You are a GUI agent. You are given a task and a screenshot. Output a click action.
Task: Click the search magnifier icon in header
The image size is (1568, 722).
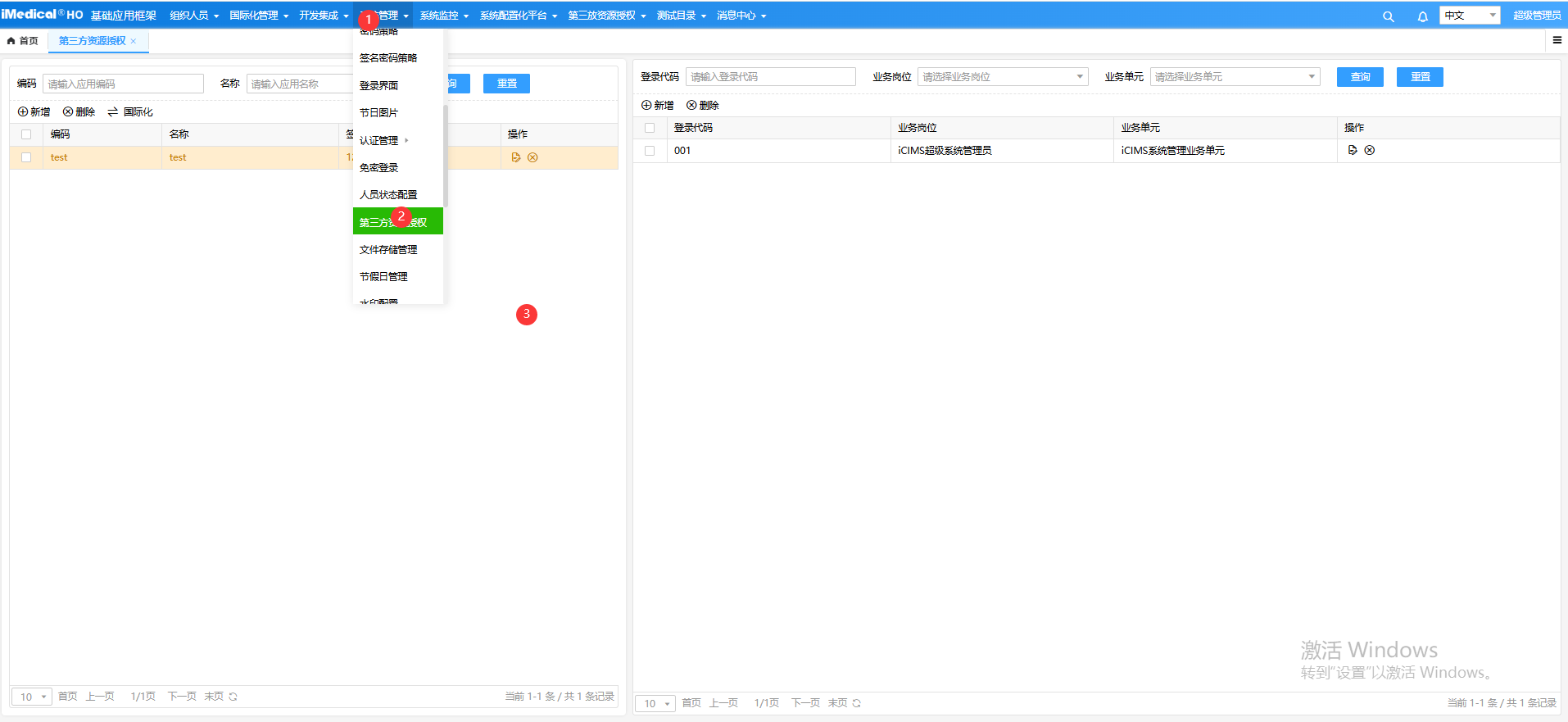[1388, 16]
